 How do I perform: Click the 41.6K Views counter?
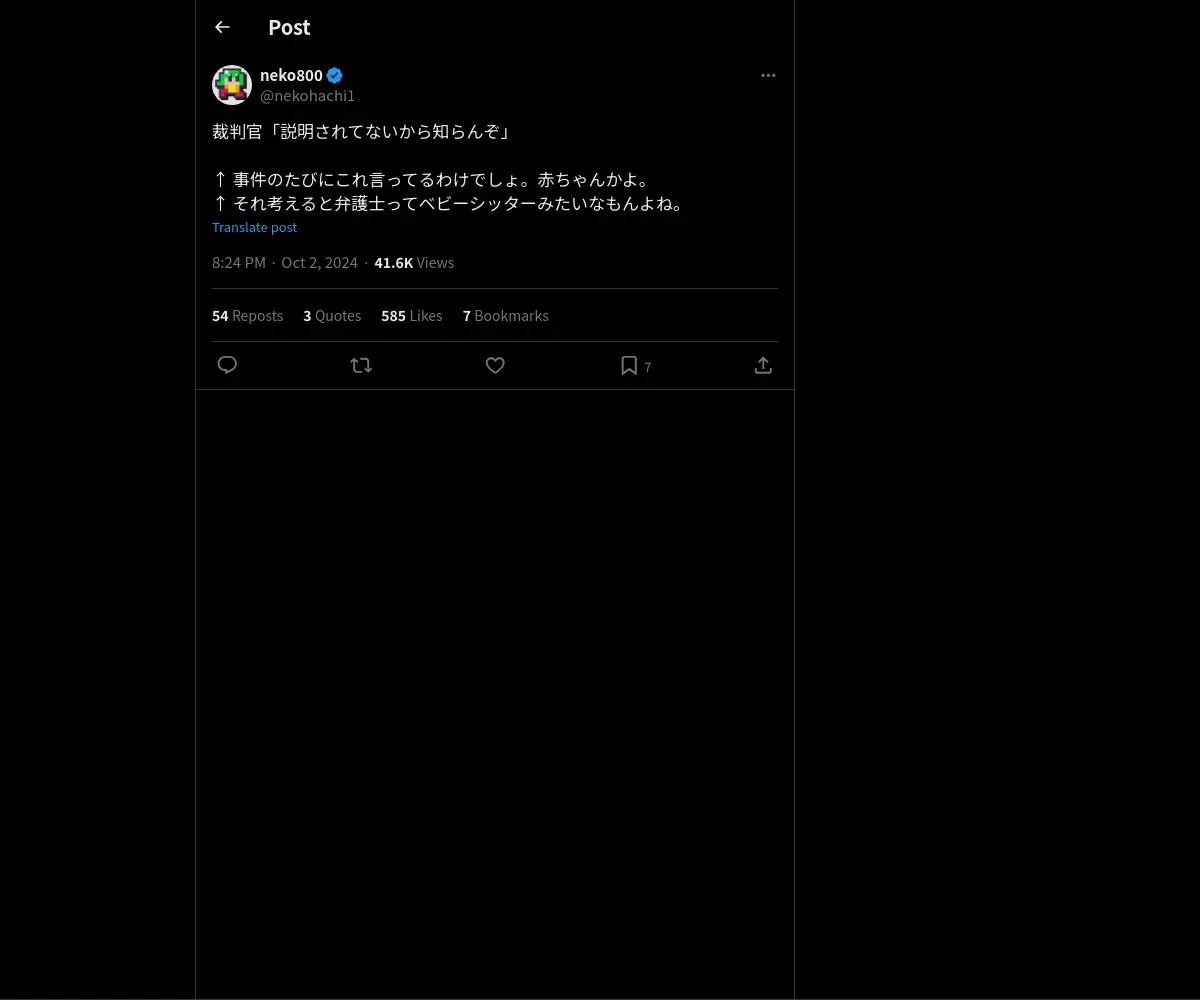pyautogui.click(x=414, y=262)
